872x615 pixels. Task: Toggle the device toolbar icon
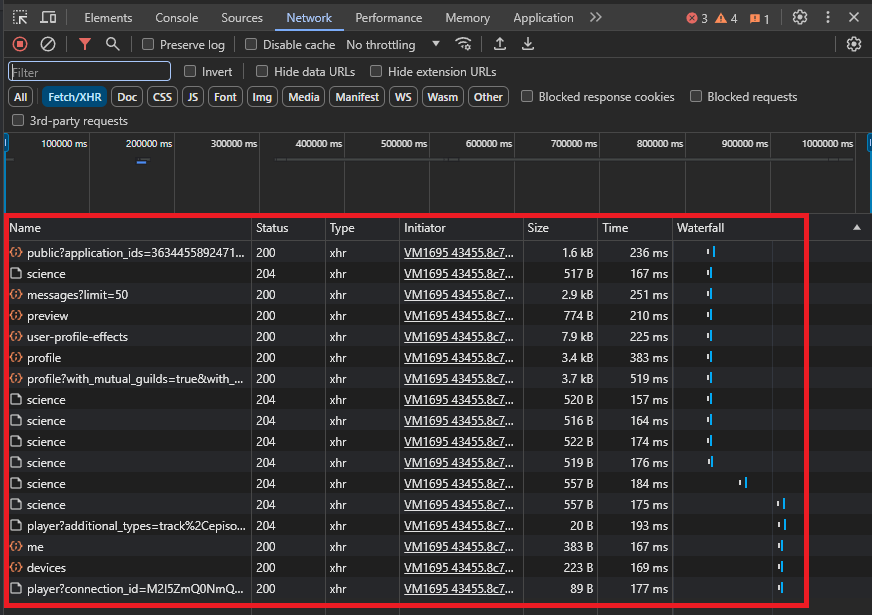click(x=48, y=18)
